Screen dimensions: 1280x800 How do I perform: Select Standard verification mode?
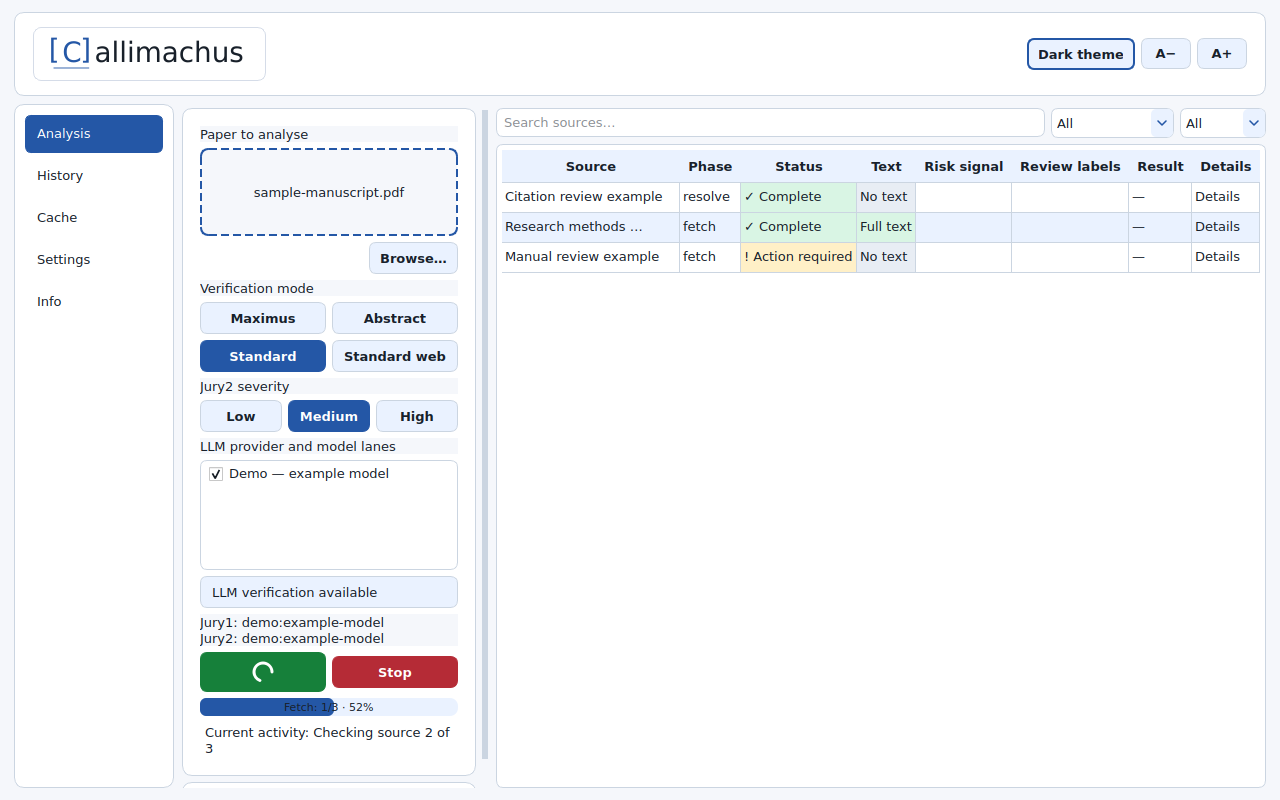(263, 356)
